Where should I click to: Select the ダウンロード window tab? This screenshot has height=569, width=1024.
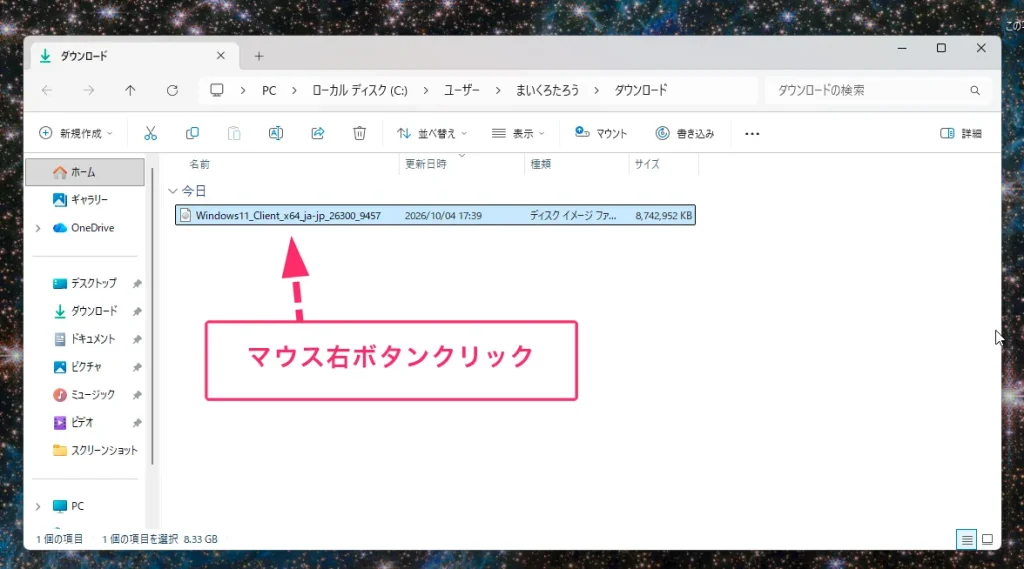pyautogui.click(x=133, y=56)
